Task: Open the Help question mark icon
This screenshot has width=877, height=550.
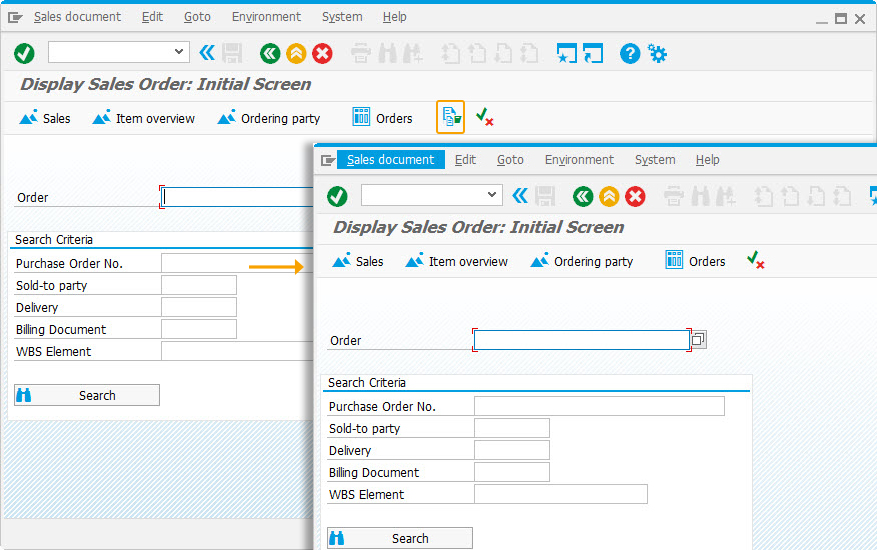Action: [x=630, y=54]
